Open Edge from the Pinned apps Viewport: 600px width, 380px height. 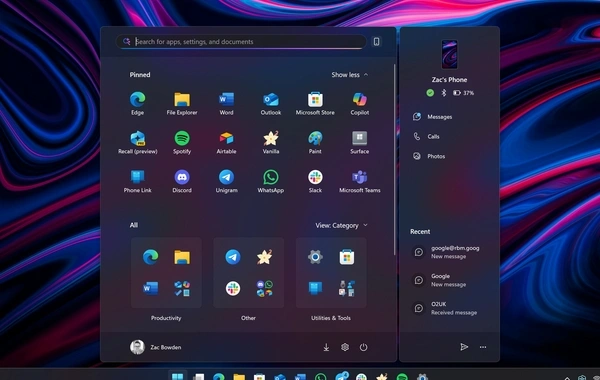click(137, 103)
